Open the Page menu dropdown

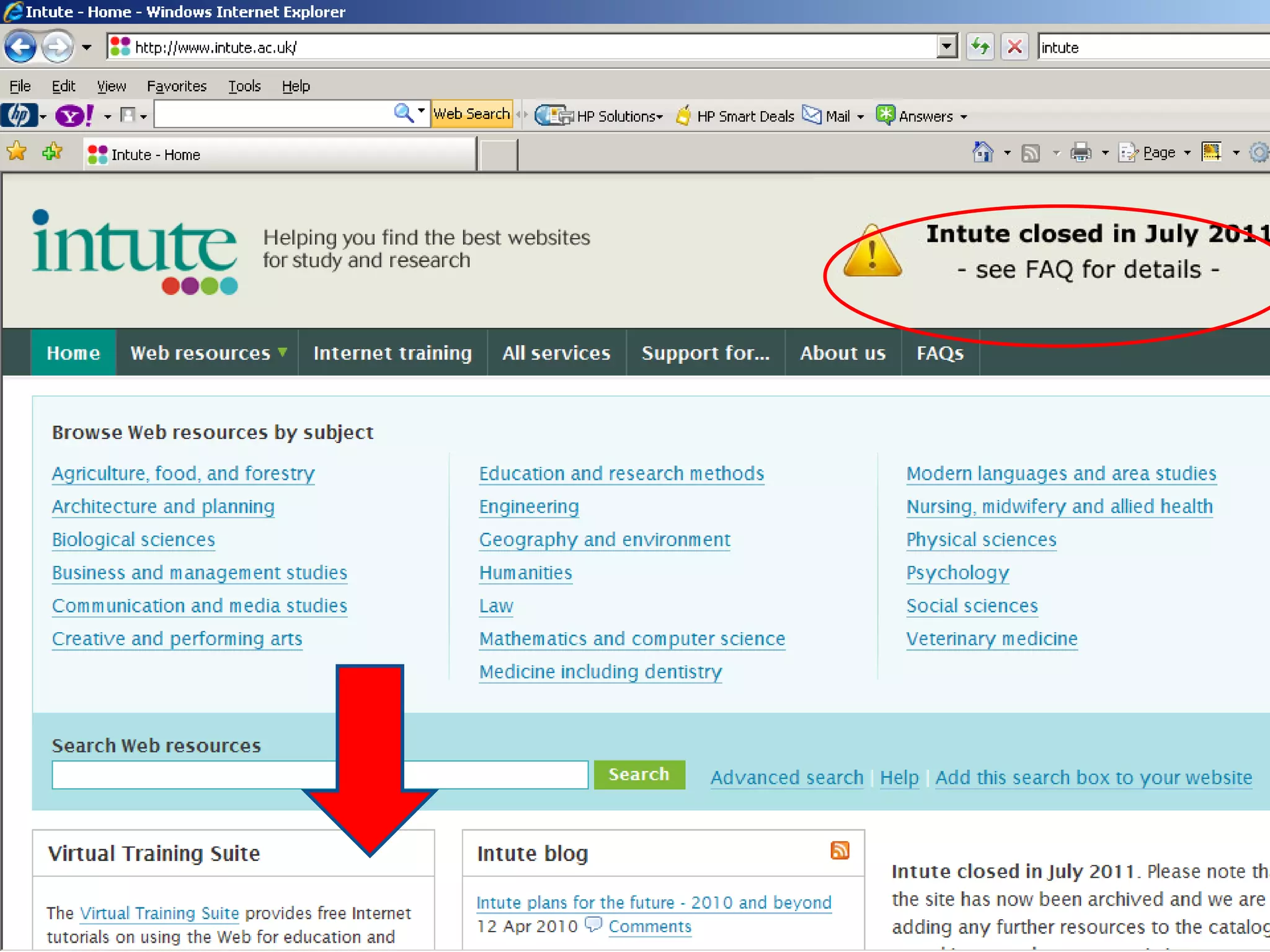pos(1157,152)
